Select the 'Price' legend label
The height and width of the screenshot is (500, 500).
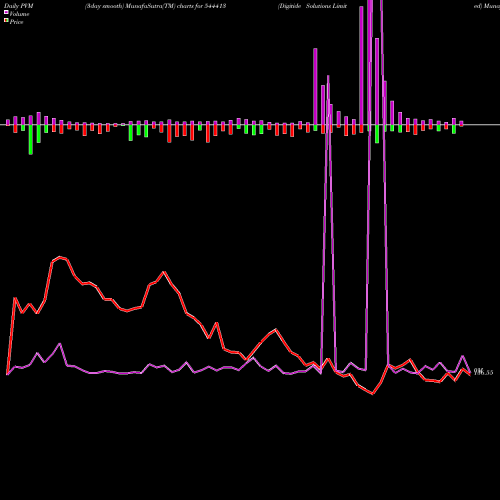tap(16, 22)
